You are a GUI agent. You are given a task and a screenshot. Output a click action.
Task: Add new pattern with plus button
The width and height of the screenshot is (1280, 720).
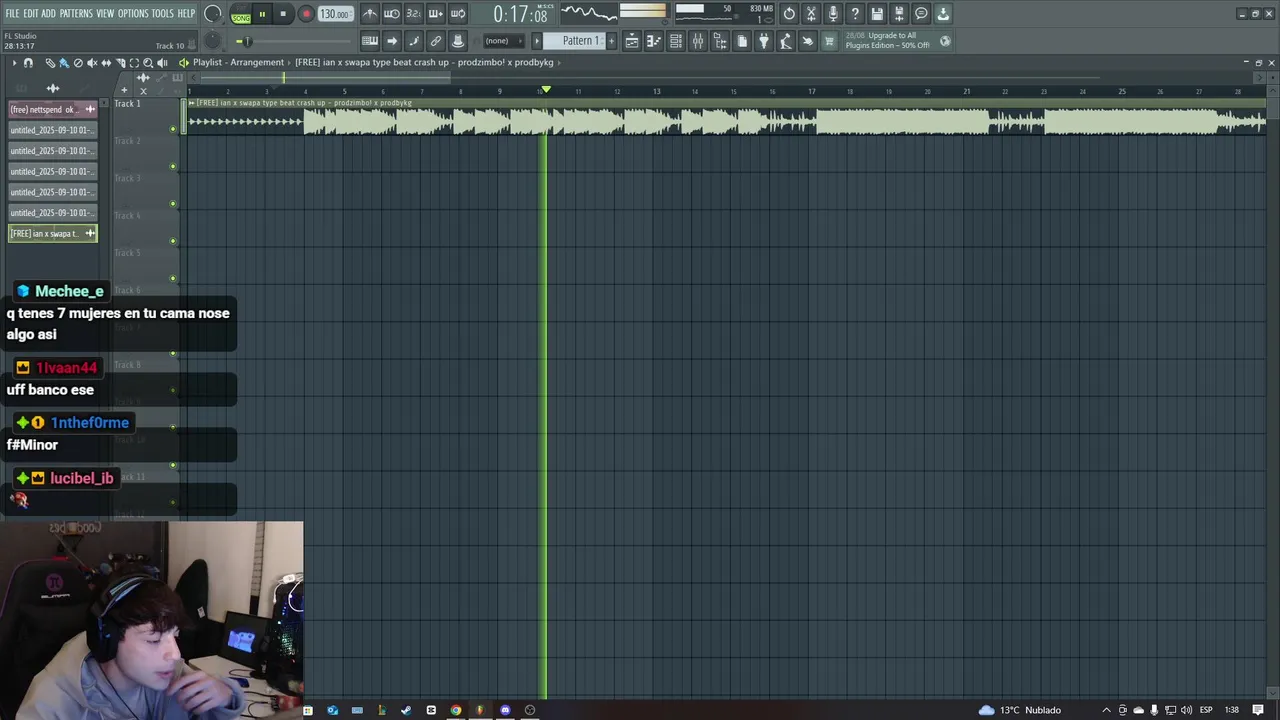pyautogui.click(x=611, y=41)
